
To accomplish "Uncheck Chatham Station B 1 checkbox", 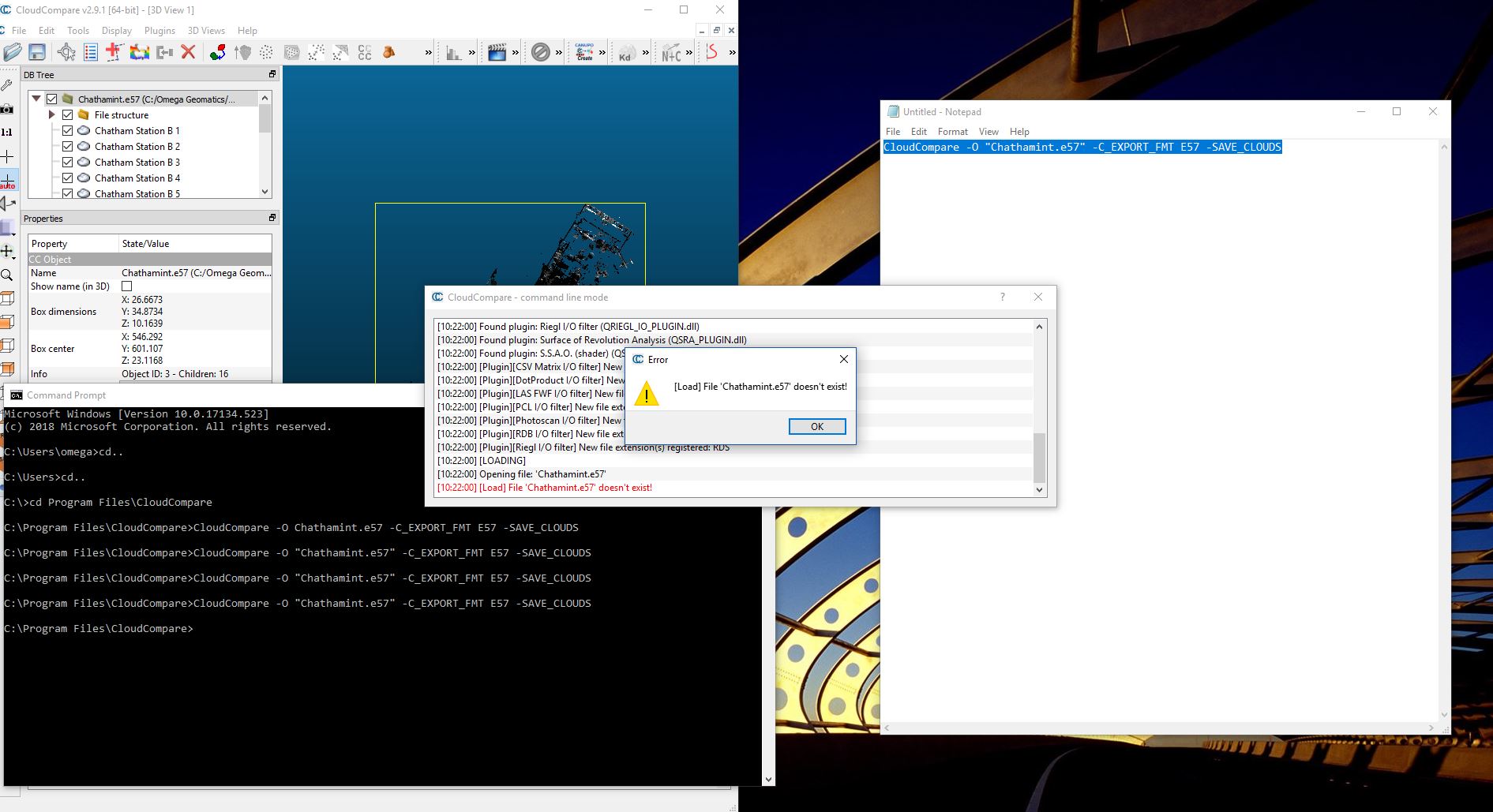I will [67, 131].
